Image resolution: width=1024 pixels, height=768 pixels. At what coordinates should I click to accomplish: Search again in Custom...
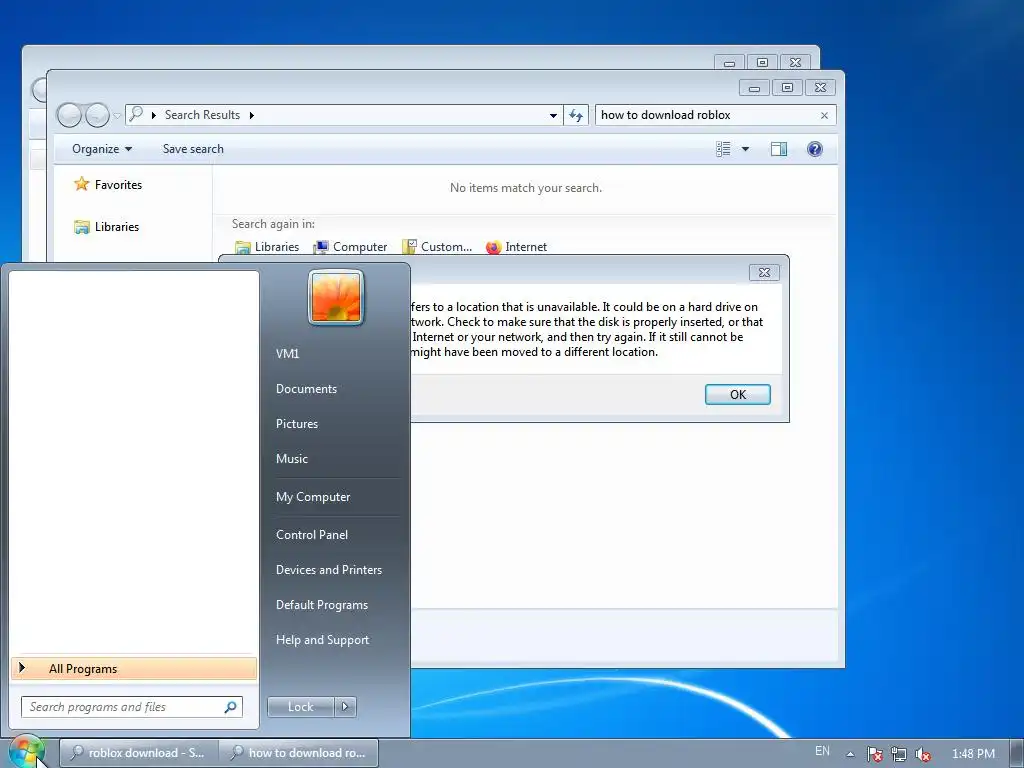pos(437,247)
